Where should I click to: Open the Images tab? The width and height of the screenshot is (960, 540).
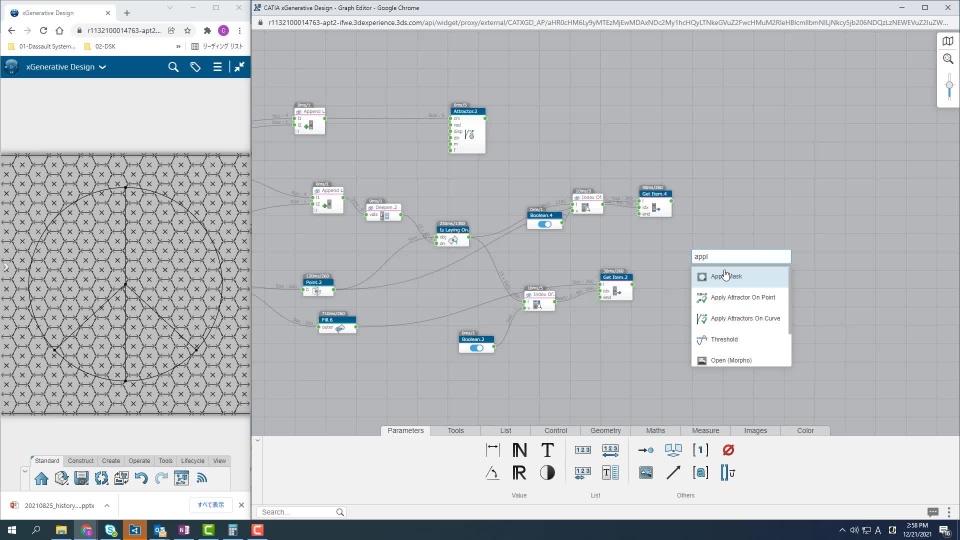(x=756, y=430)
